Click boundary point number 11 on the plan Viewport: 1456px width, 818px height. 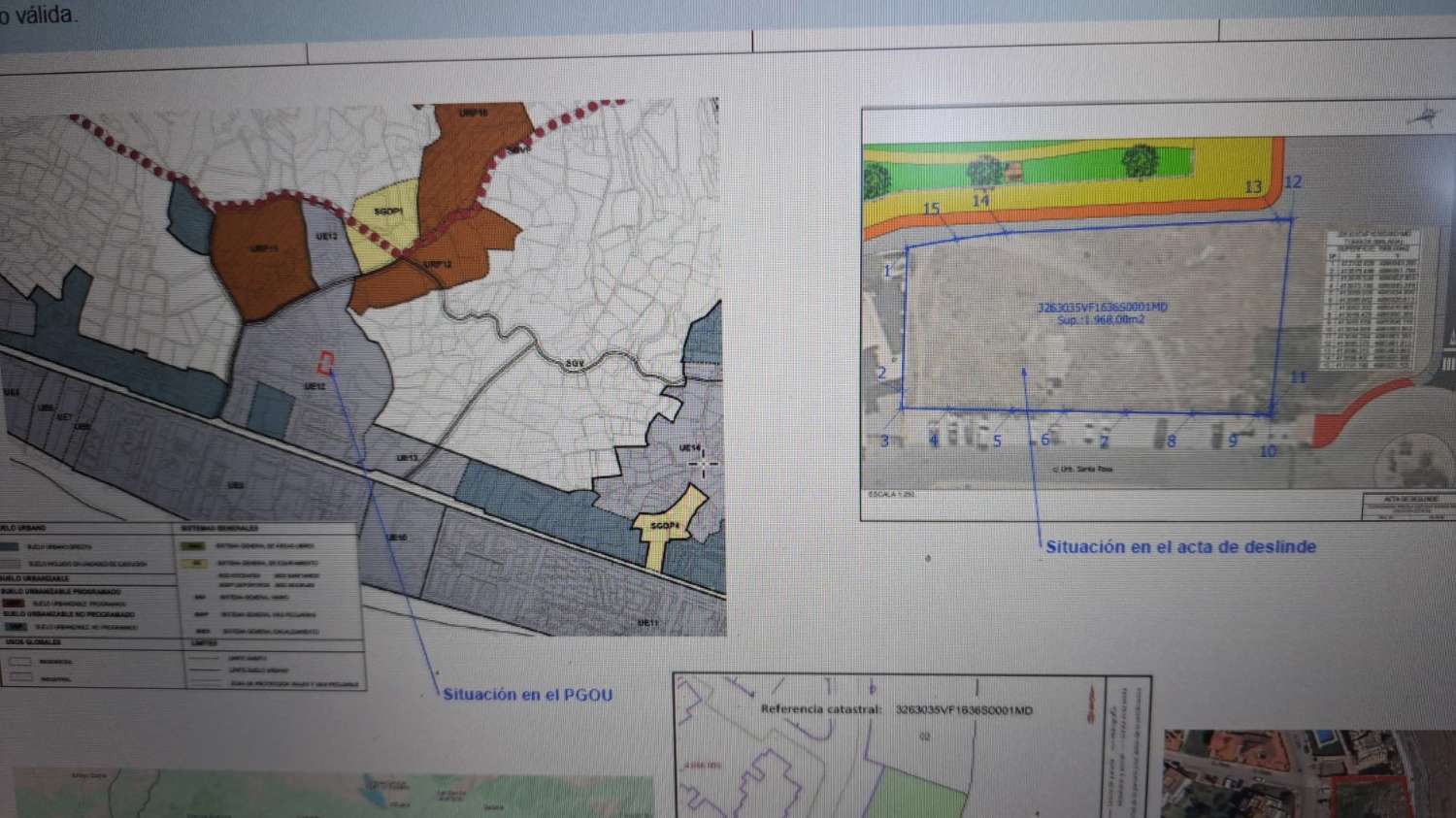pos(1298,377)
